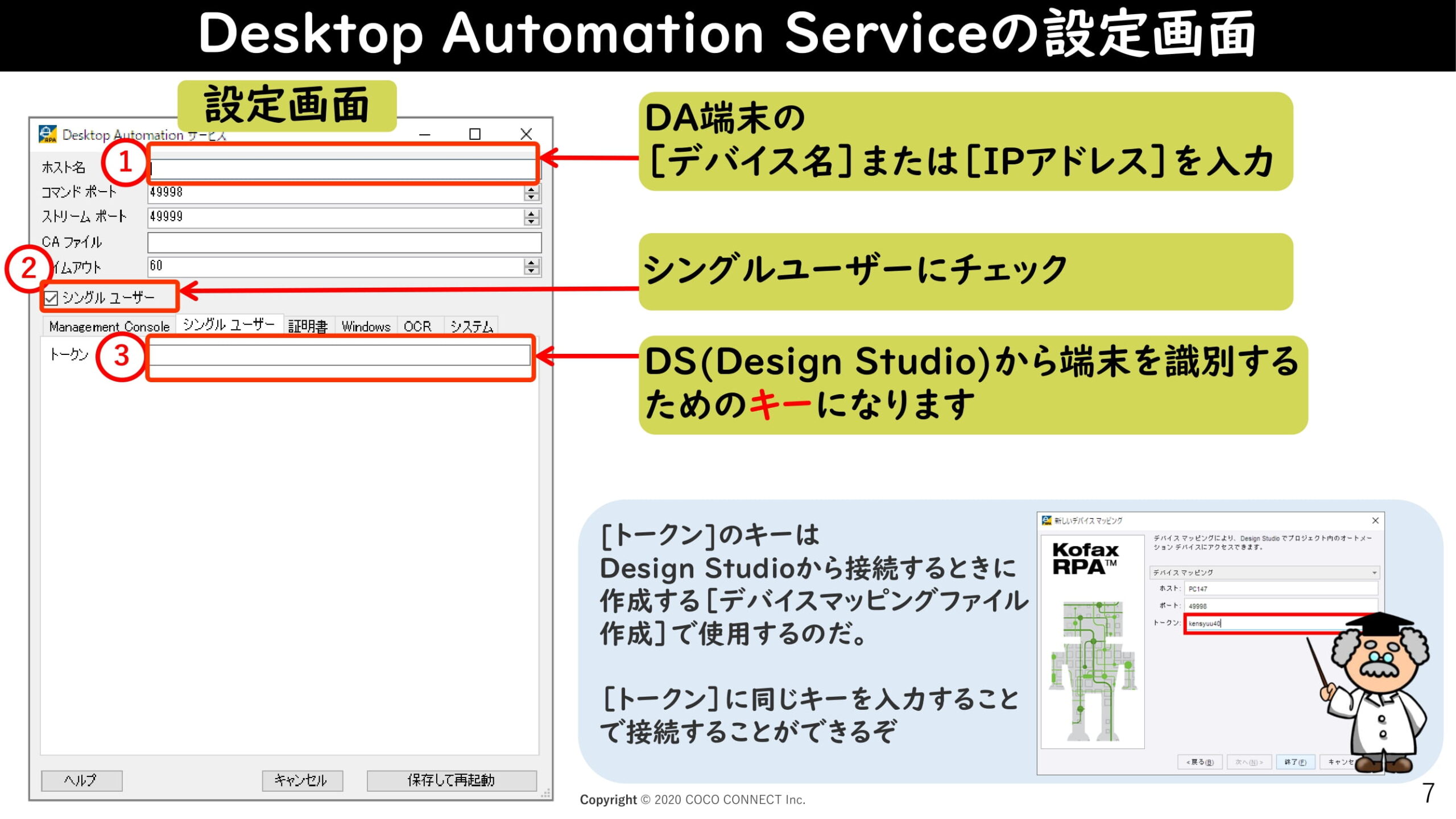This screenshot has width=1456, height=819.
Task: Click the Kofax RPA logo image
Action: click(x=1085, y=559)
